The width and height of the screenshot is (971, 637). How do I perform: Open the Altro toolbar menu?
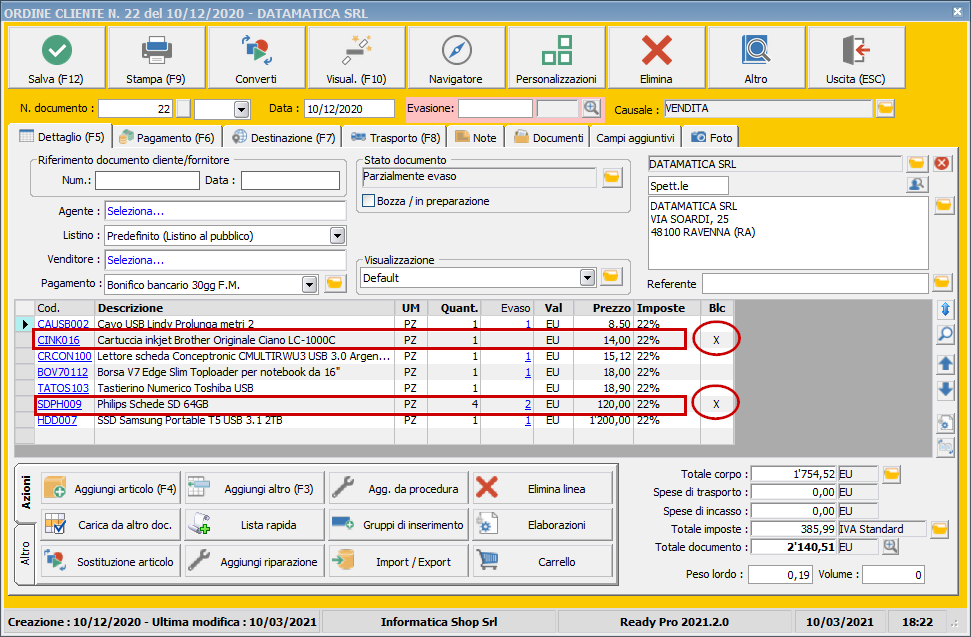[x=756, y=57]
